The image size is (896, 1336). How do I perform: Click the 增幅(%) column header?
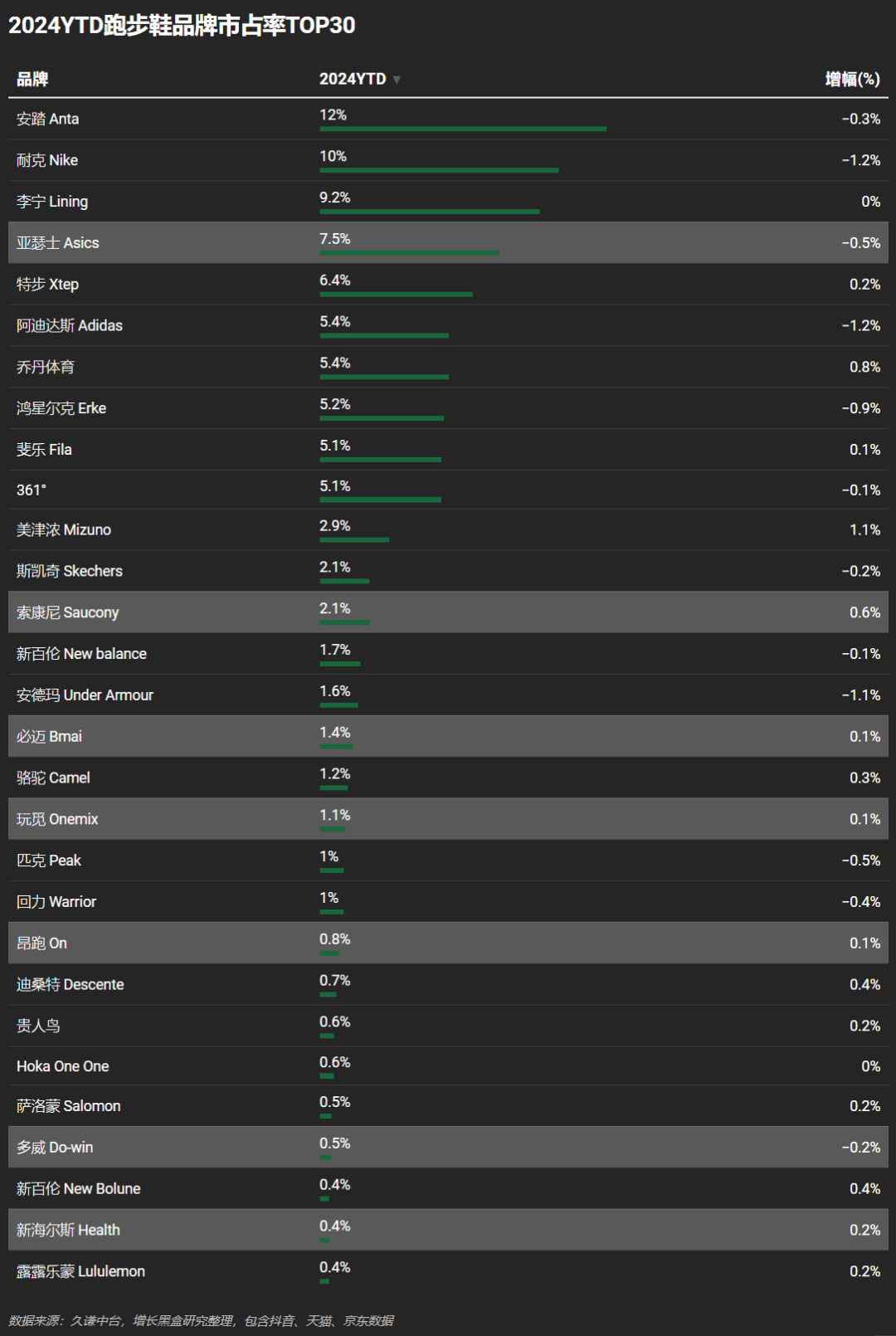[852, 79]
